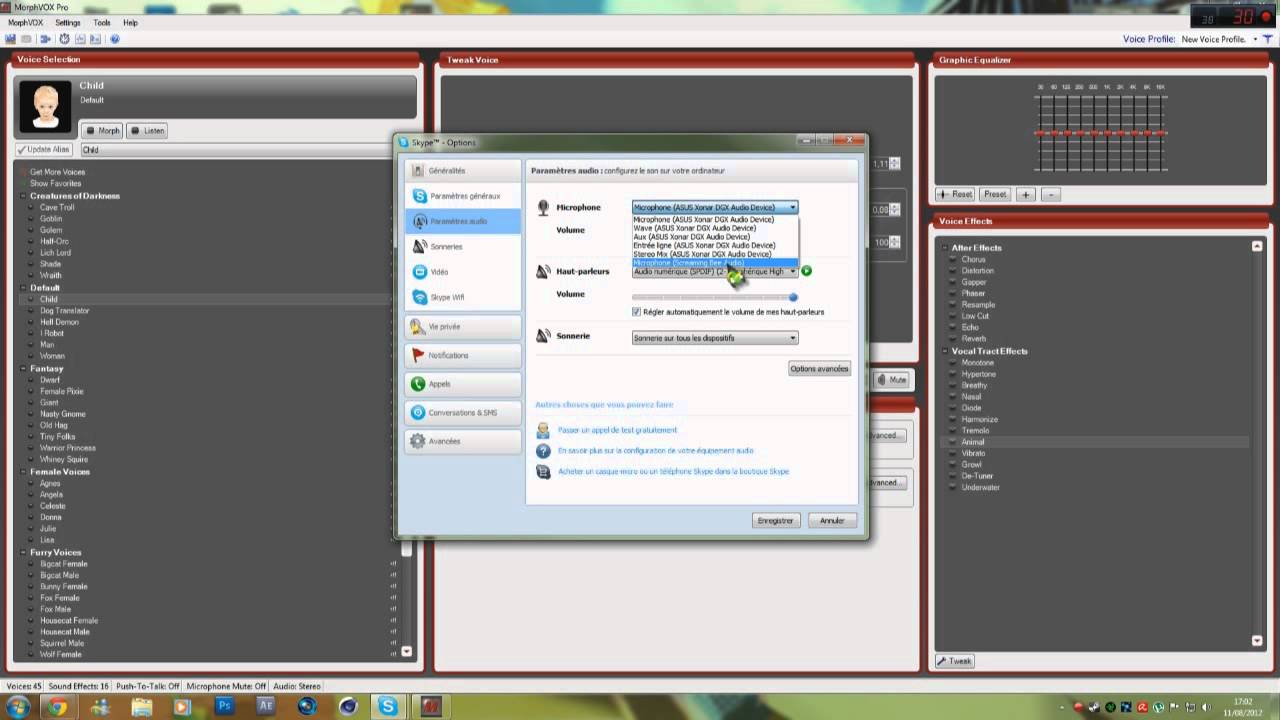Click the first MorphVOX toolbar icon
The image size is (1280, 720).
click(x=10, y=39)
